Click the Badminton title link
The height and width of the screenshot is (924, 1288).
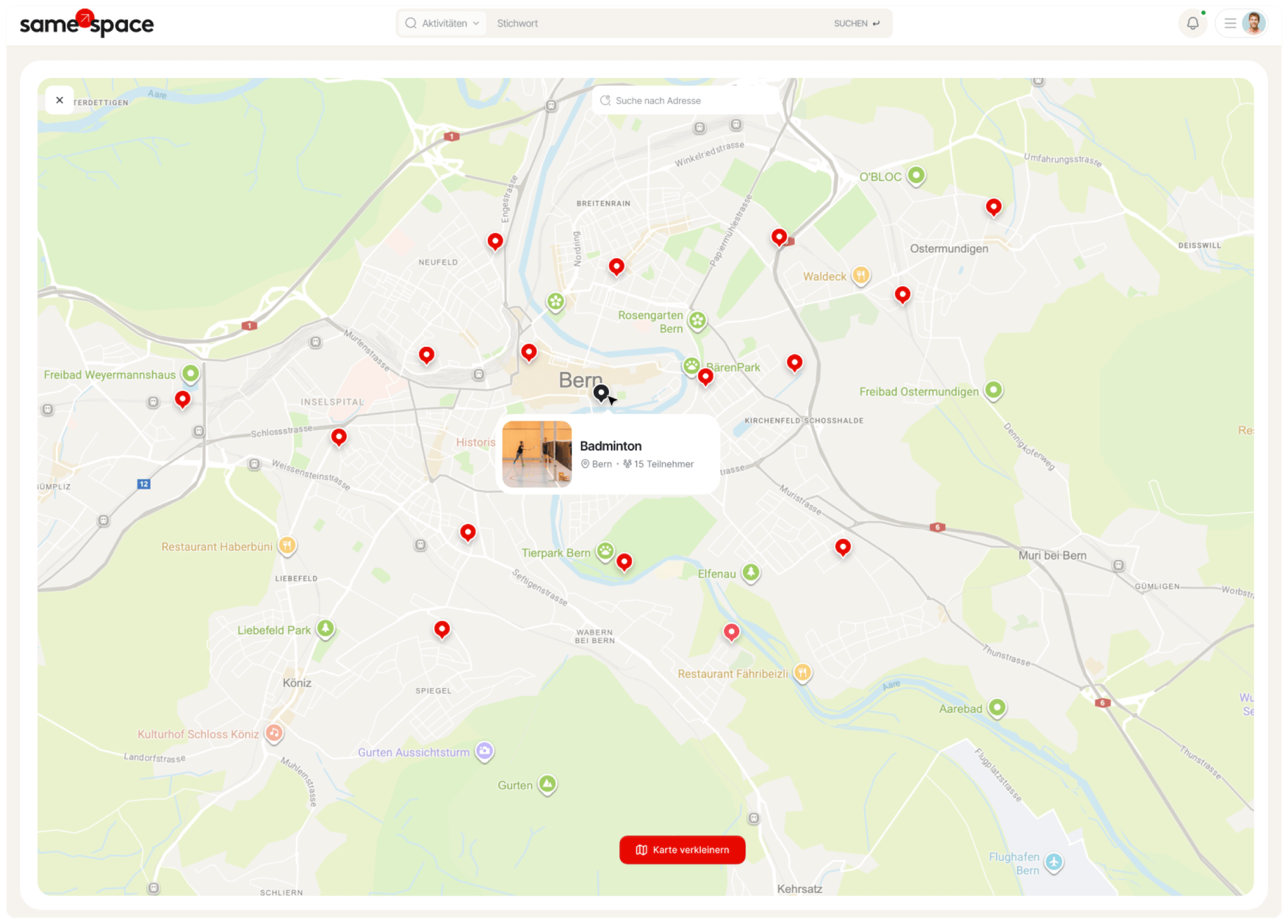click(x=610, y=446)
